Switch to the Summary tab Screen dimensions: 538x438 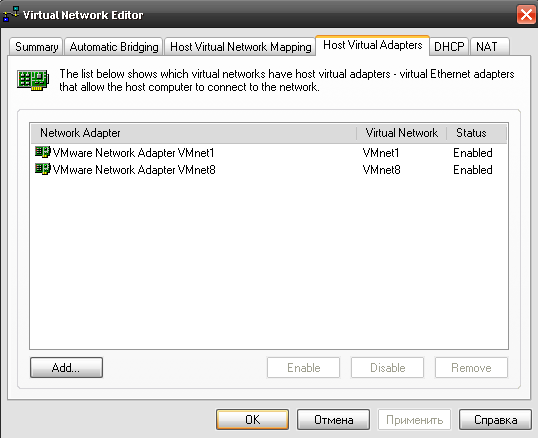click(x=36, y=47)
